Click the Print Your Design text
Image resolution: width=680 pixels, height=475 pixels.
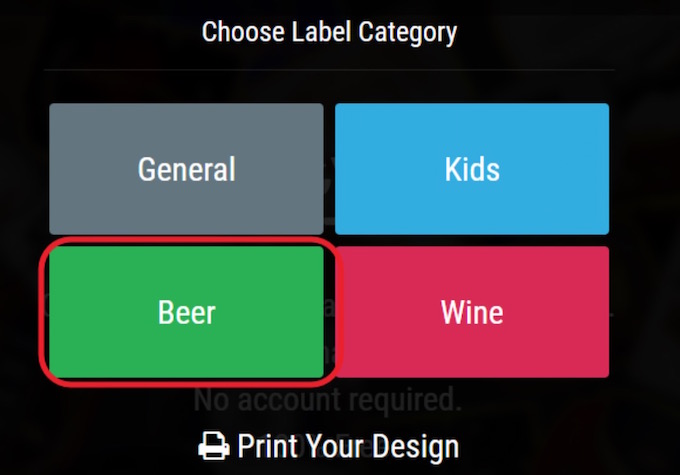click(347, 447)
